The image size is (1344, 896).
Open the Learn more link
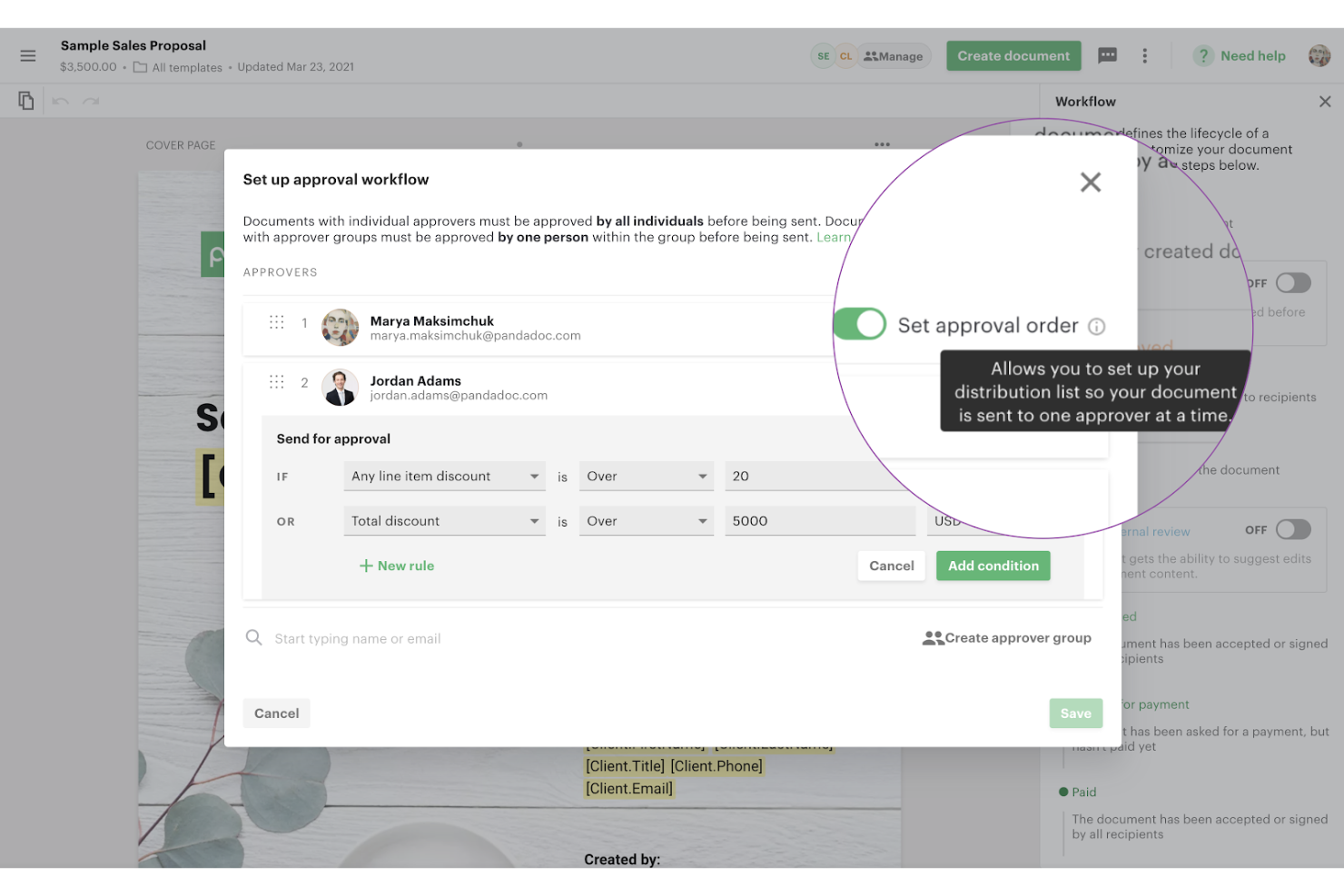click(834, 237)
